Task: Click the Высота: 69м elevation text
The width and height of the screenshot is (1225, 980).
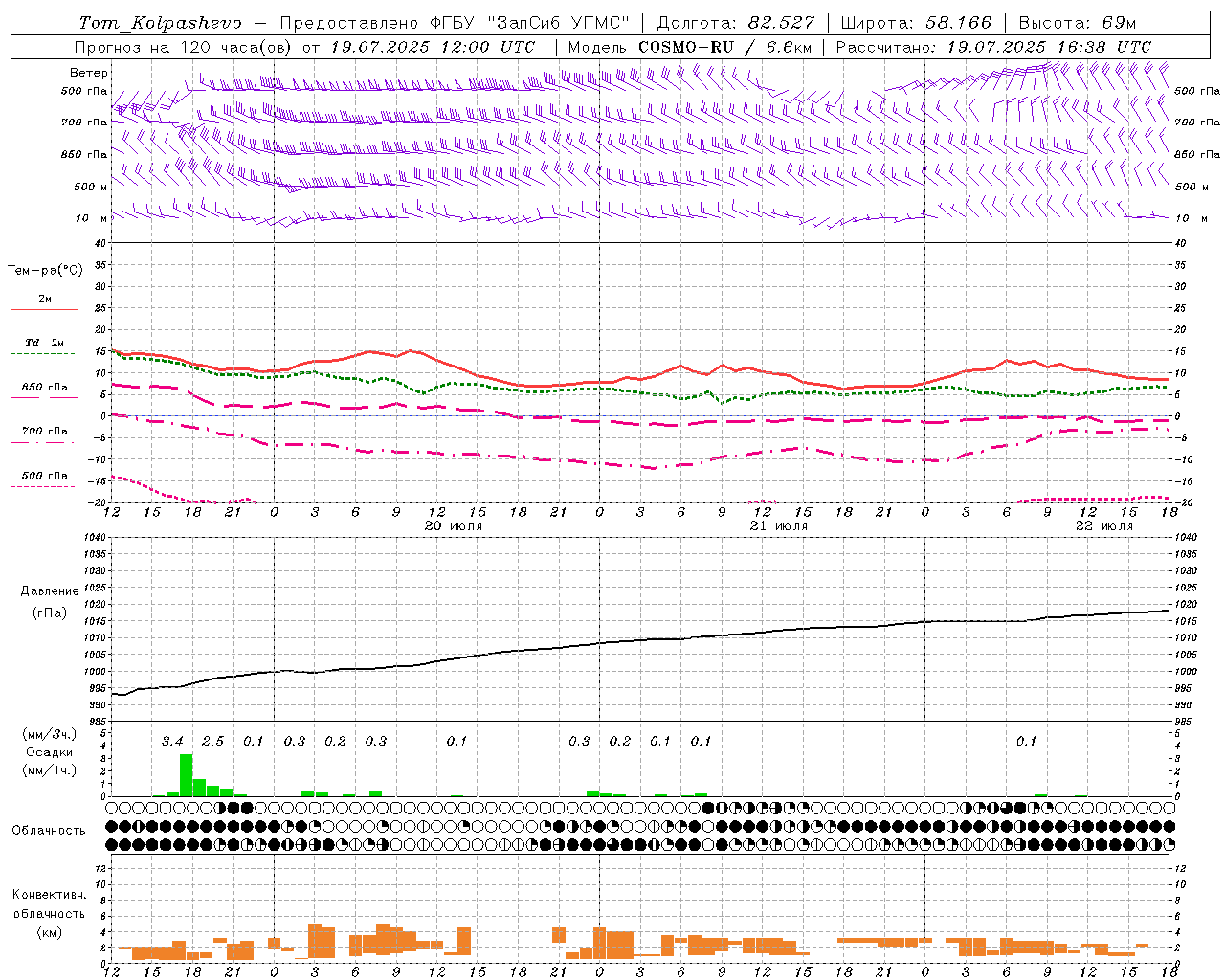Action: (1078, 22)
